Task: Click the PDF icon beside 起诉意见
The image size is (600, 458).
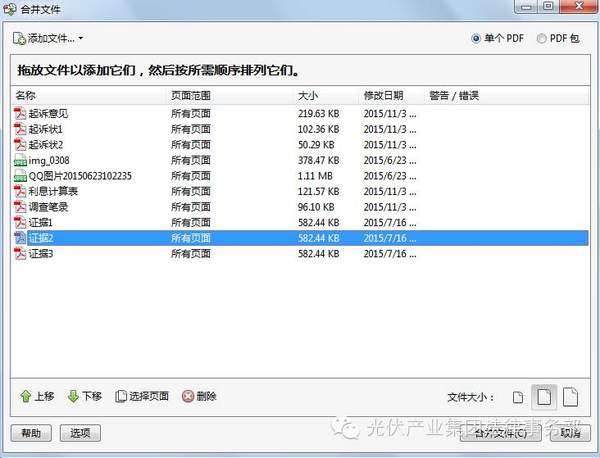Action: tap(20, 114)
